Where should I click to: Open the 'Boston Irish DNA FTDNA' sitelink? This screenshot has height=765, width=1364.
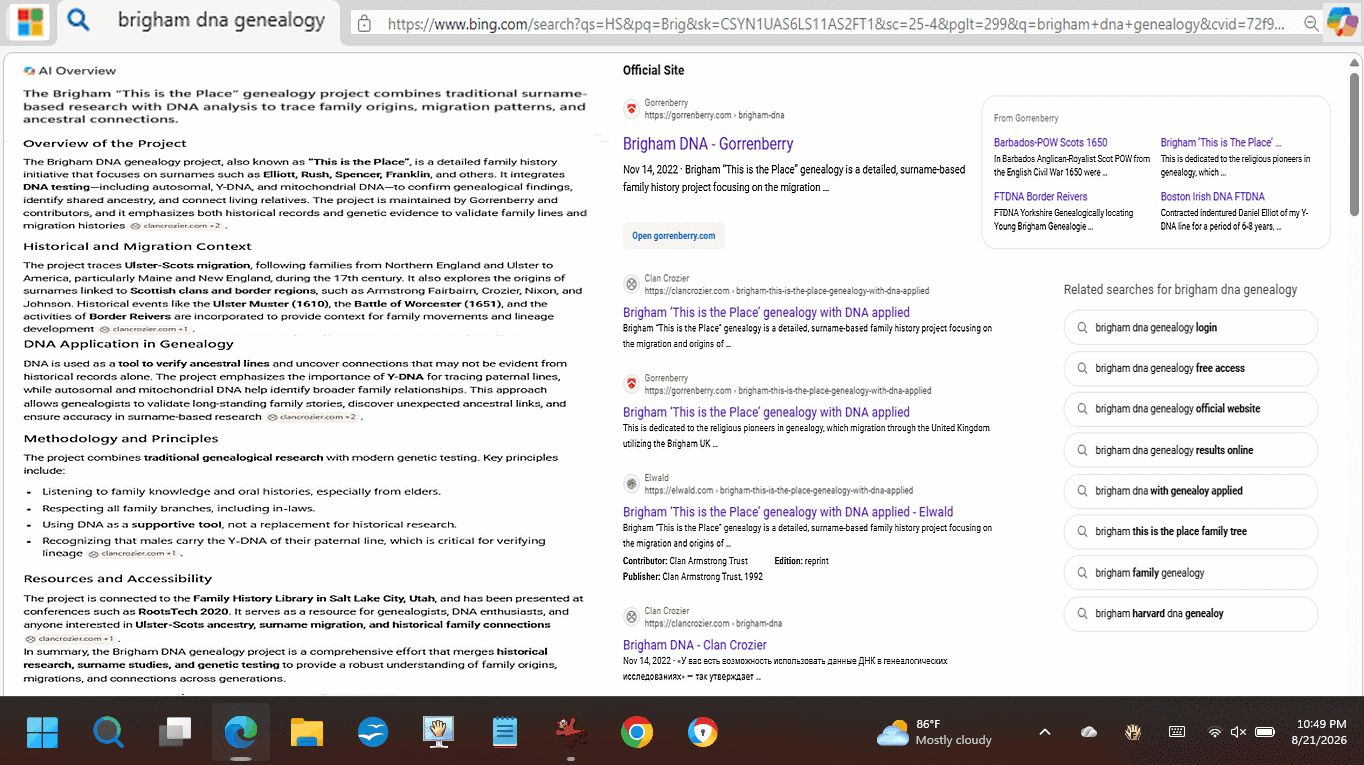[x=1213, y=197]
